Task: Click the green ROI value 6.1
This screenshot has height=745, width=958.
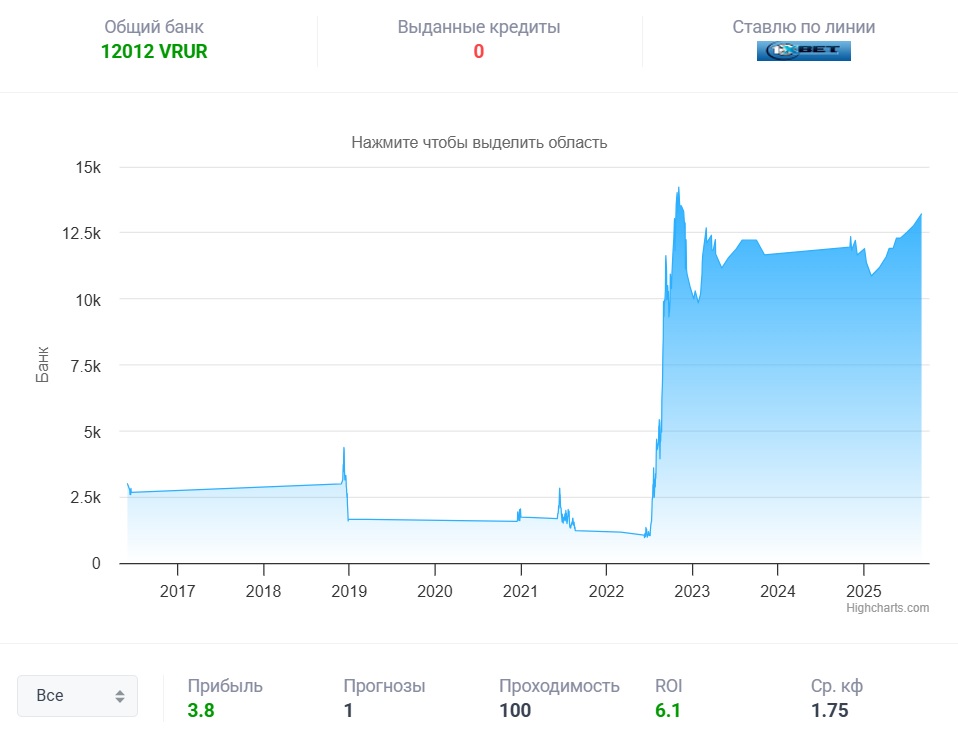Action: coord(668,711)
